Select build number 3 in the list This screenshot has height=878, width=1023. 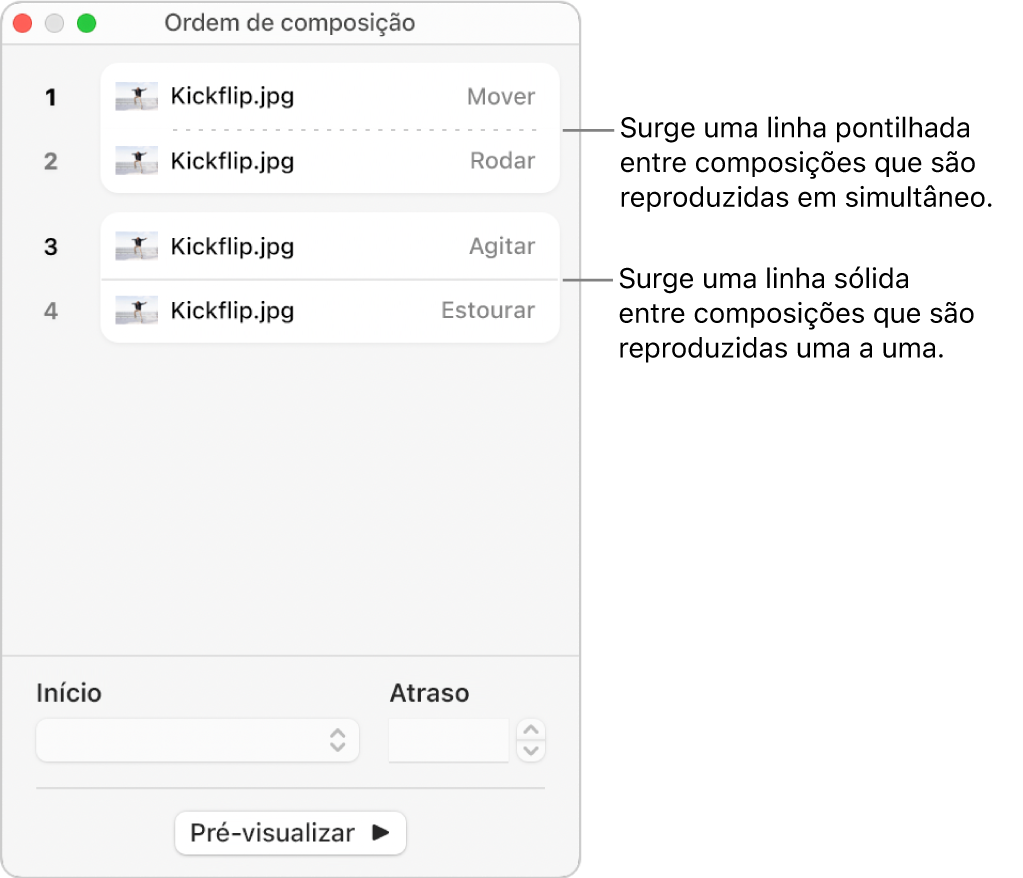point(50,246)
